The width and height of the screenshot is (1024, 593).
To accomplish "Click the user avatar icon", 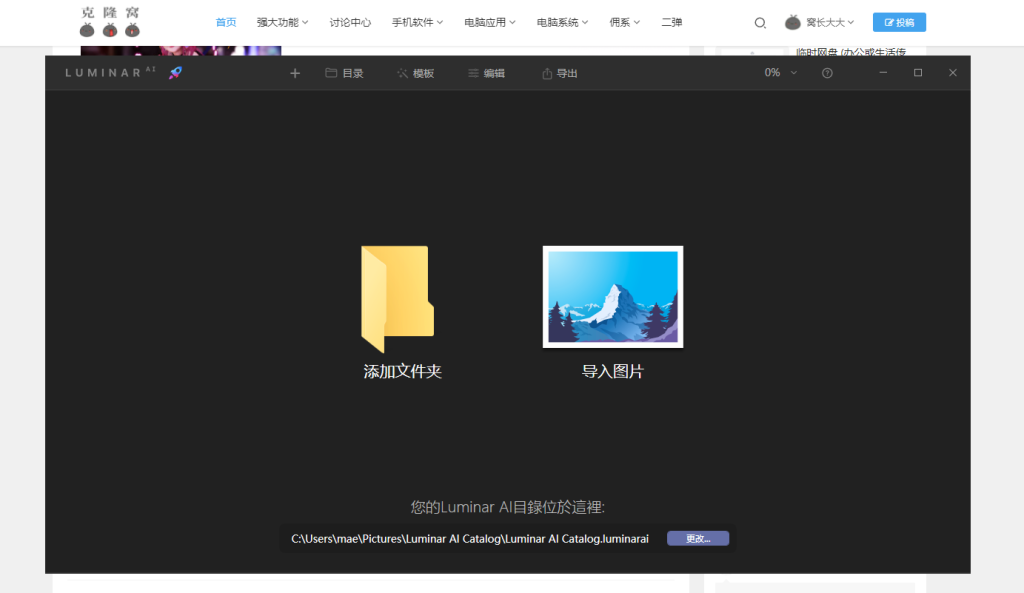I will (793, 22).
